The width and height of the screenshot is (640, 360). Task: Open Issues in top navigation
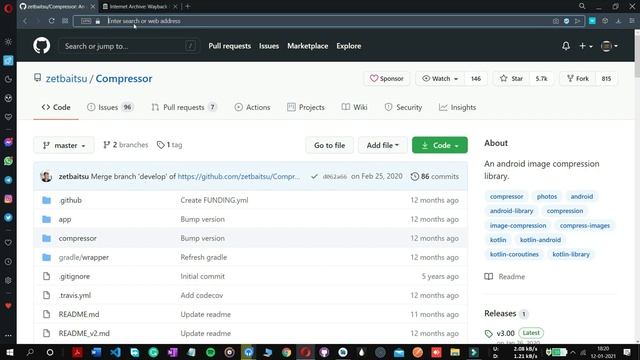pyautogui.click(x=269, y=46)
